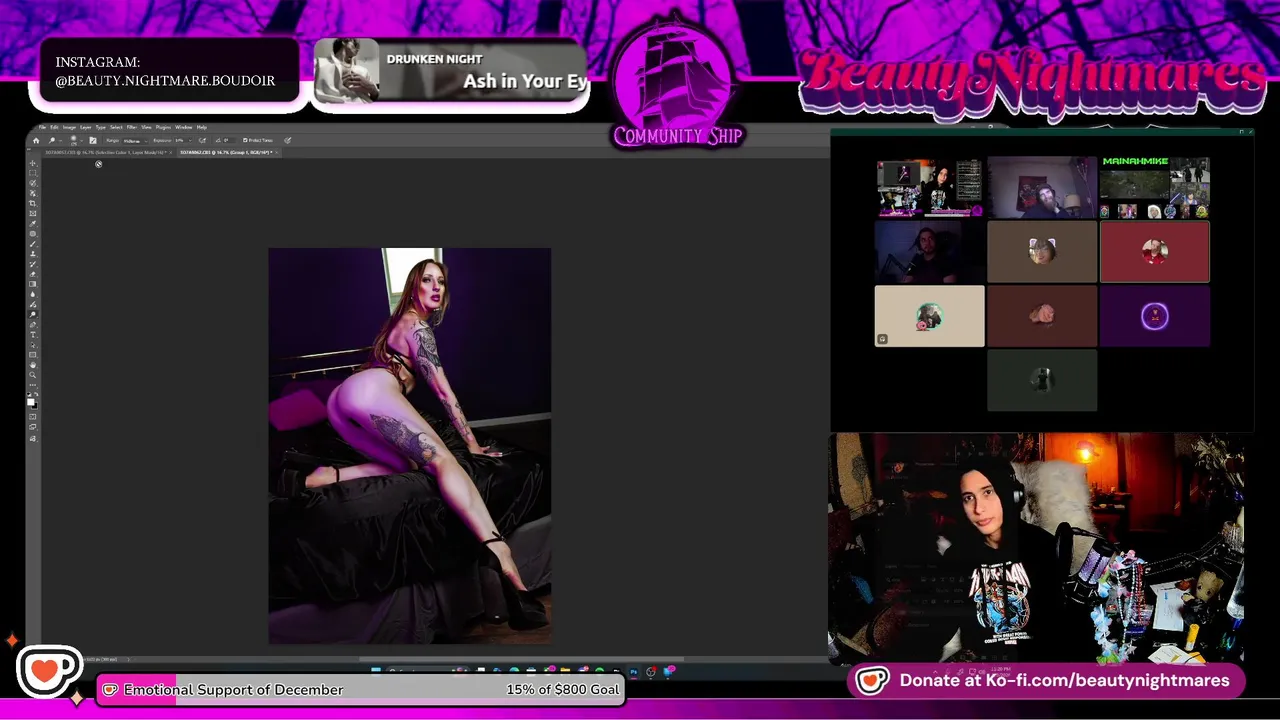
Task: Select the Dodge tool in the toolbar
Action: [x=33, y=314]
